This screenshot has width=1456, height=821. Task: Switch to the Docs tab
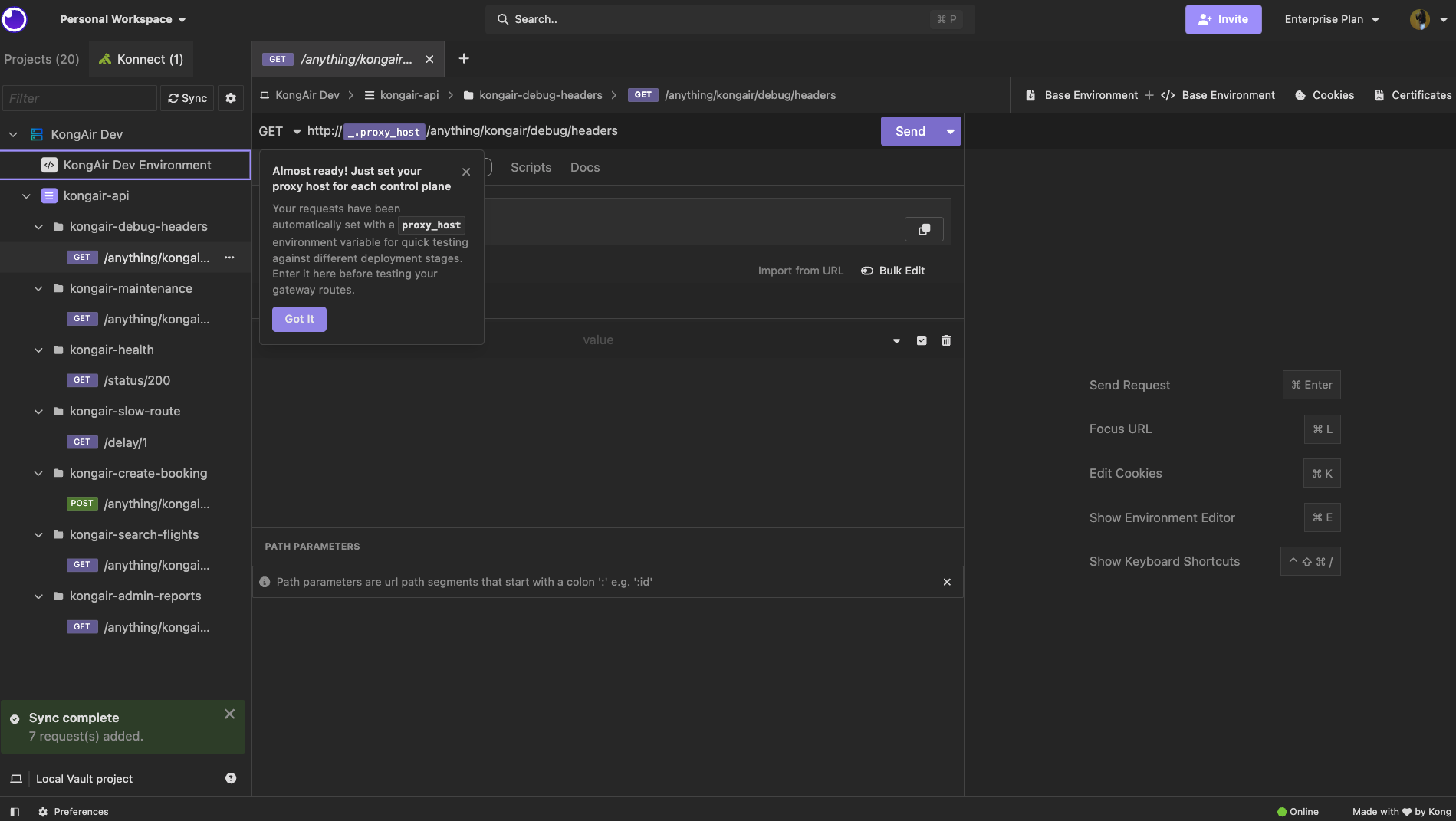coord(585,167)
